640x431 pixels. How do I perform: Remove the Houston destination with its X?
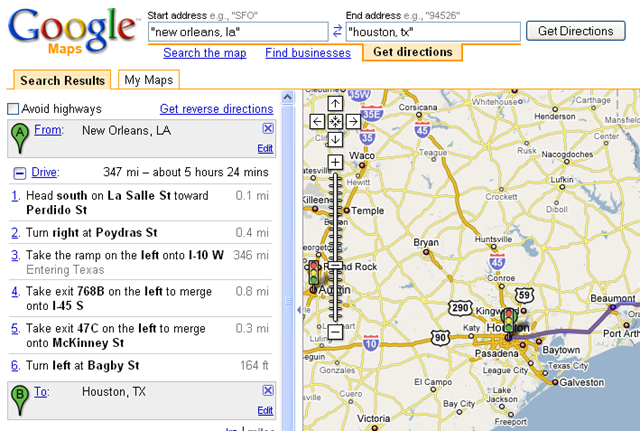click(267, 391)
